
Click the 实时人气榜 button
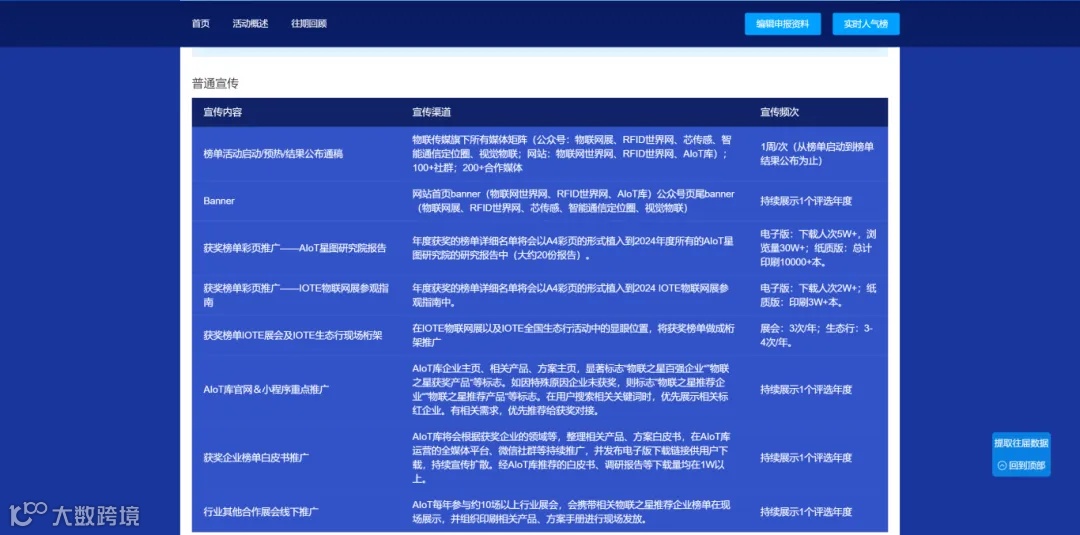coord(866,24)
